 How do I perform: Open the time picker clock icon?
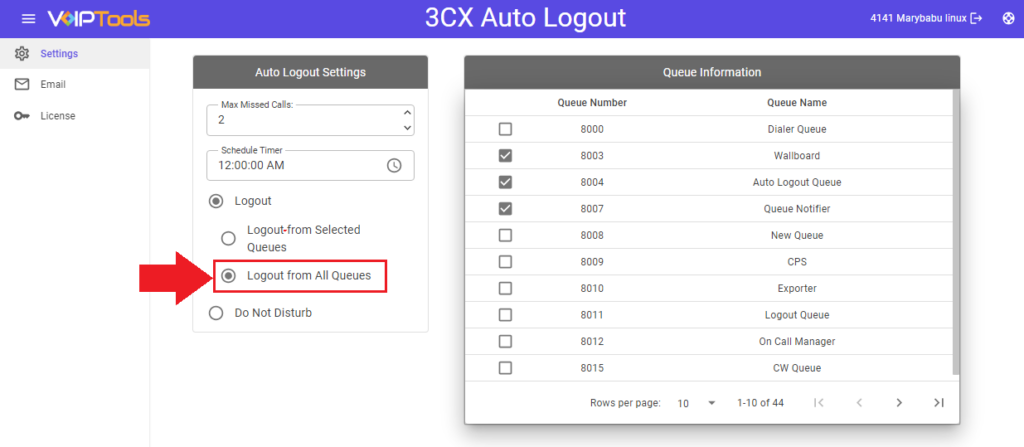click(x=394, y=165)
